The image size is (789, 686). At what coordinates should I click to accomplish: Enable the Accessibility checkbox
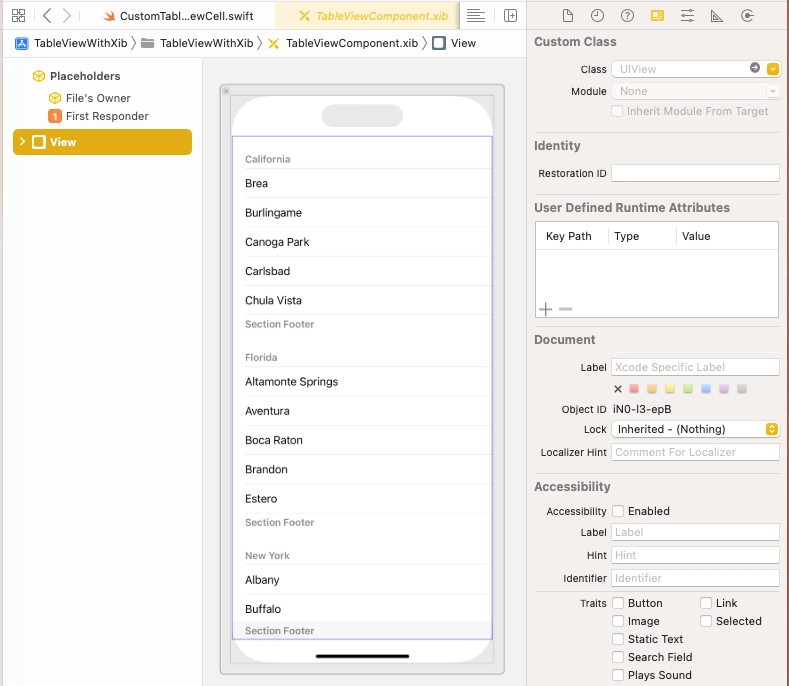point(618,511)
